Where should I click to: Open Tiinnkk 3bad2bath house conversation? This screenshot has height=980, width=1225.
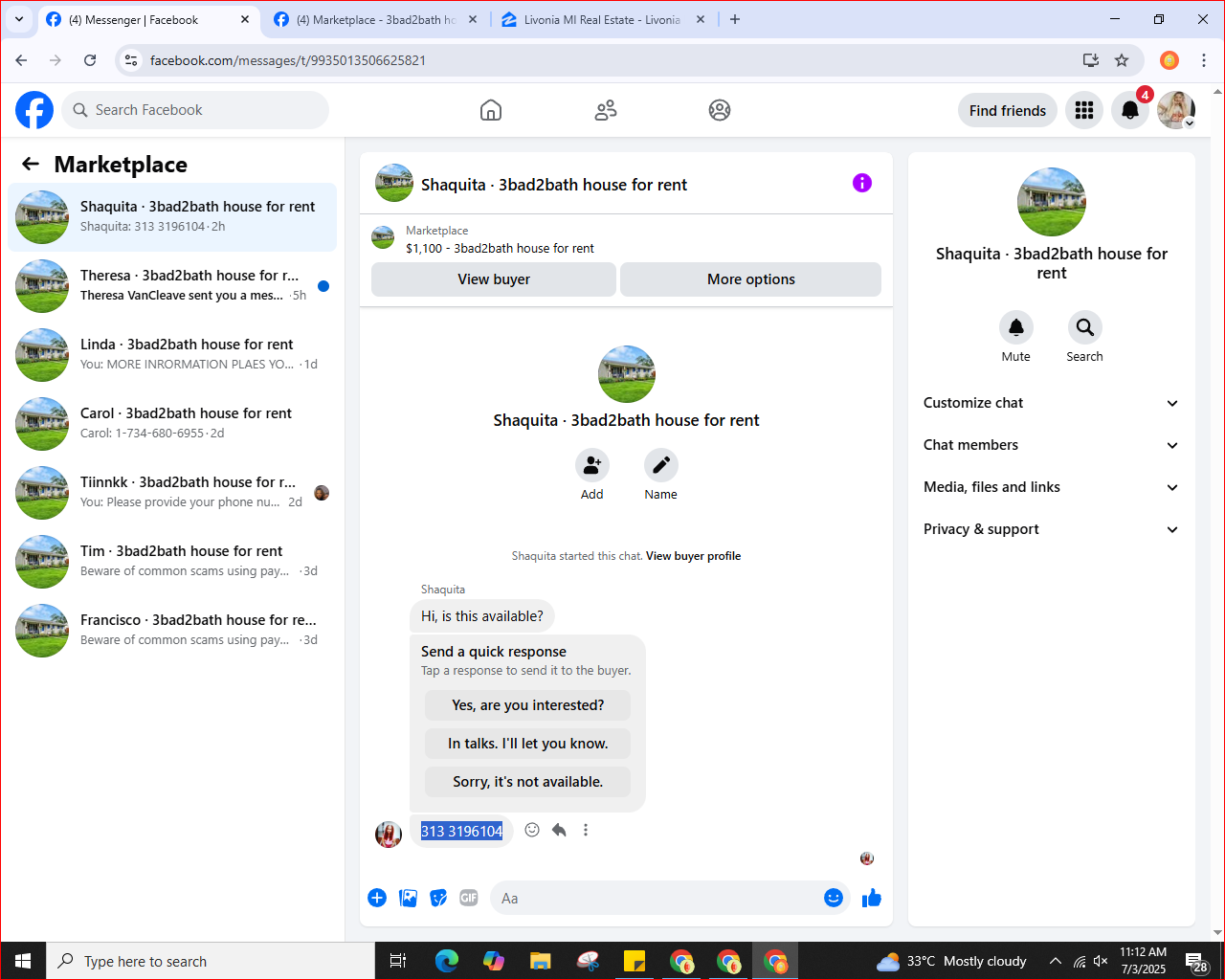coord(172,493)
